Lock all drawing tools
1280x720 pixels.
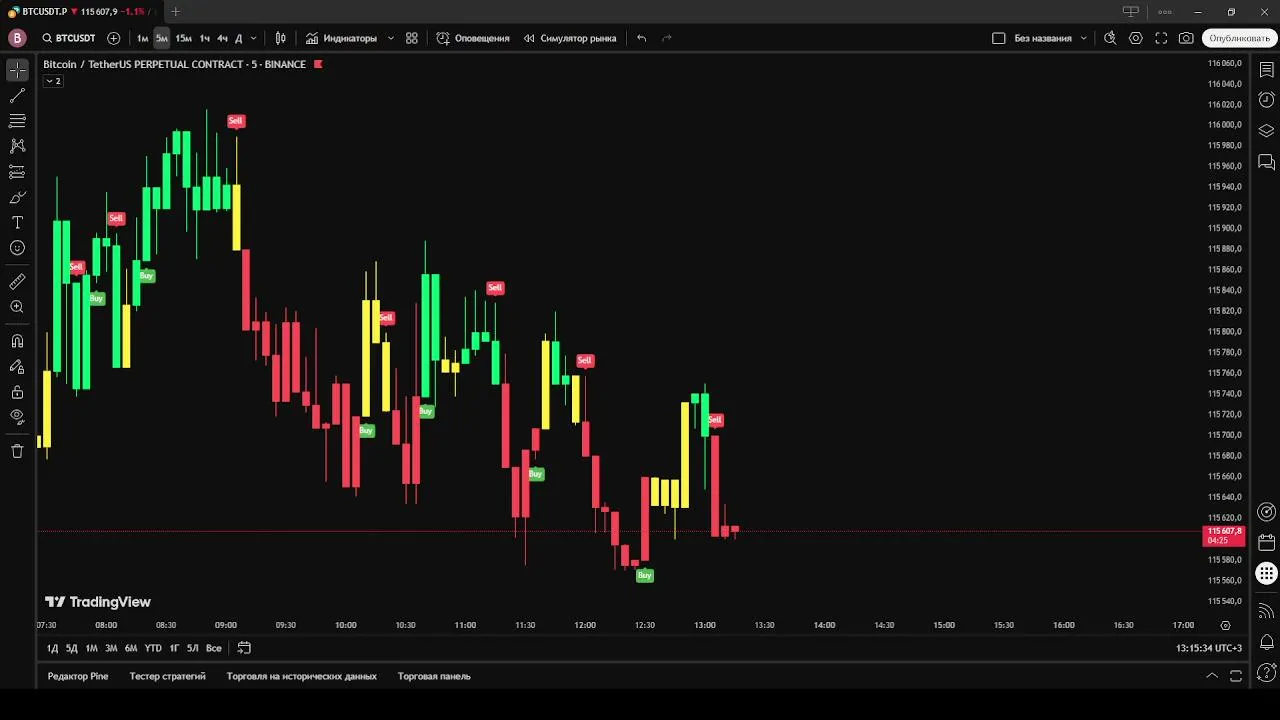point(17,392)
